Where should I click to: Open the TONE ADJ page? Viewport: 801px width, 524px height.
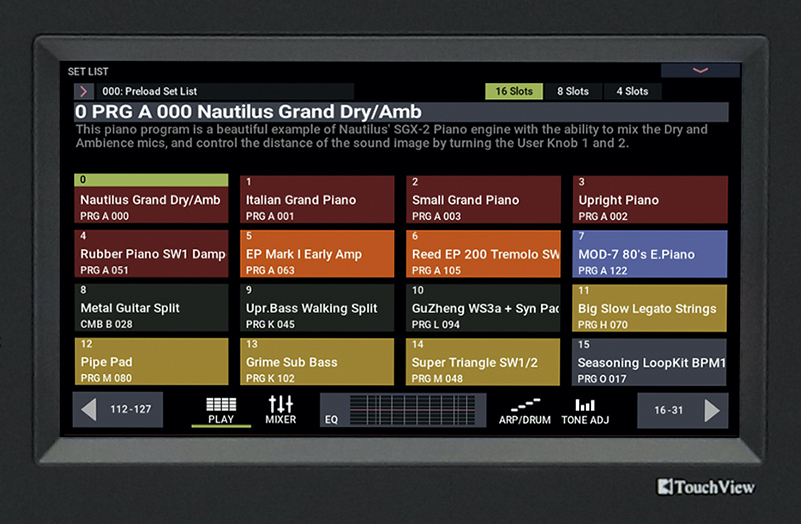click(x=585, y=412)
